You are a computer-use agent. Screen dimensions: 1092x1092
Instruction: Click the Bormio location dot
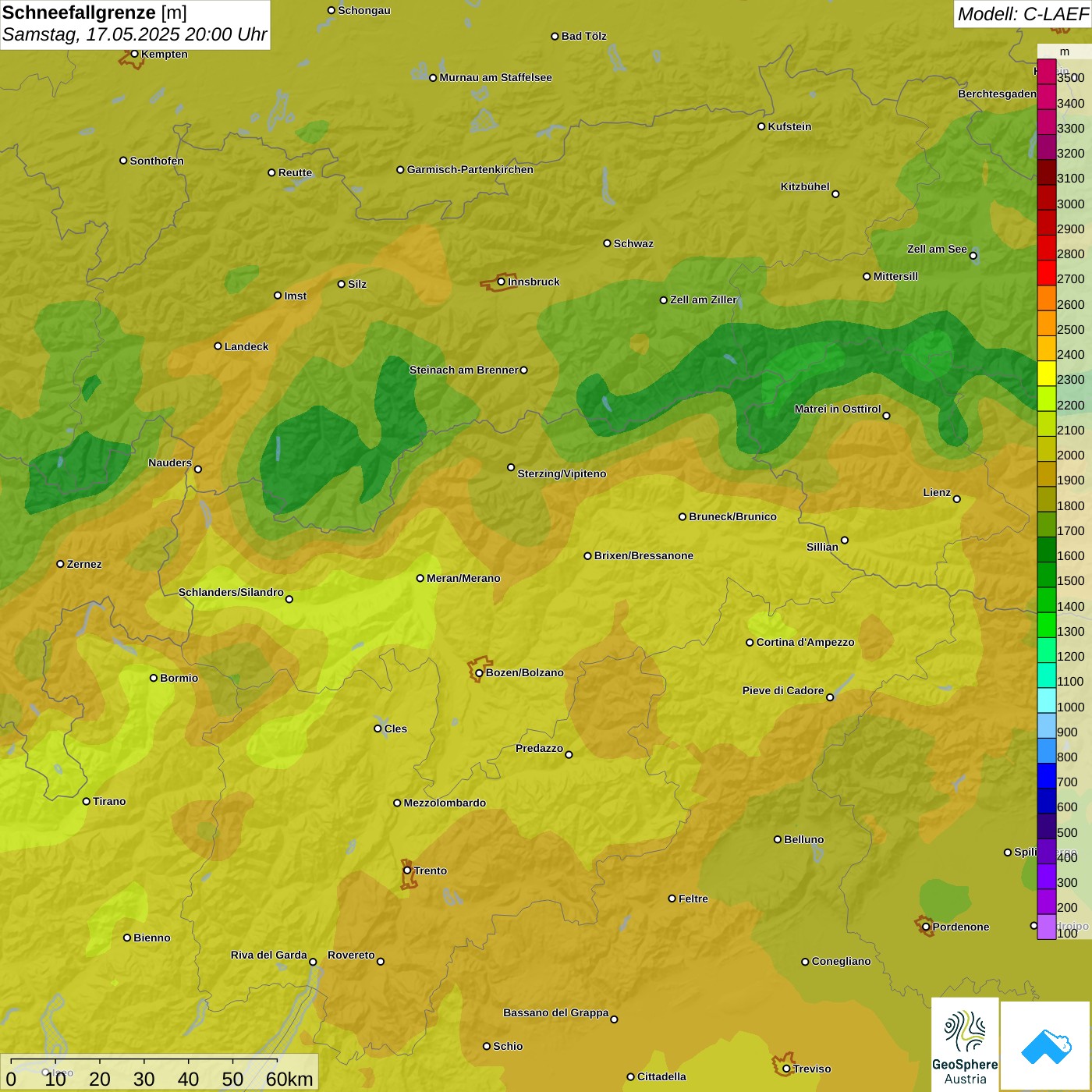click(x=154, y=678)
